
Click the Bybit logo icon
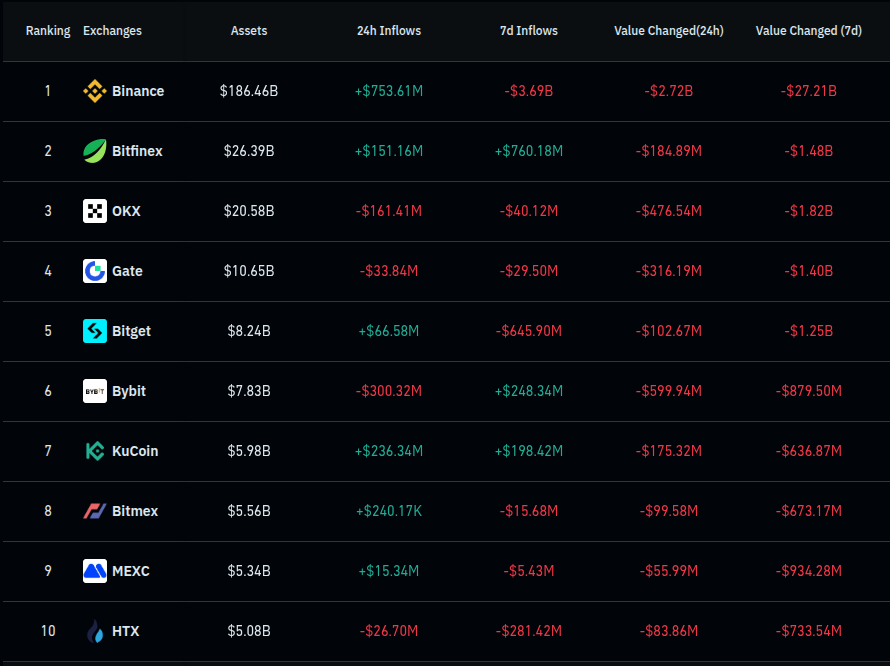point(95,391)
